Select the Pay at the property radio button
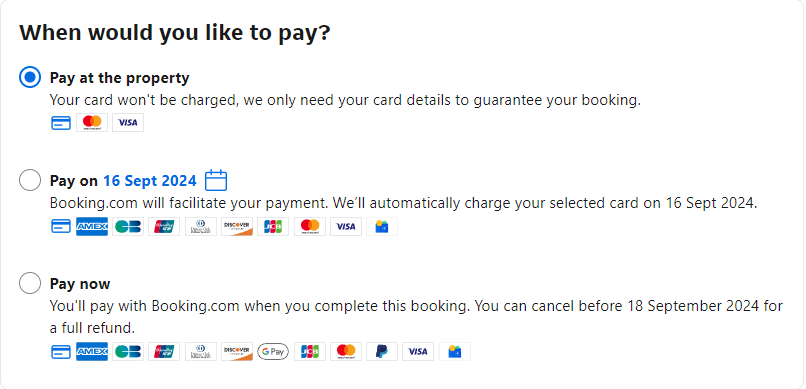Image resolution: width=806 pixels, height=389 pixels. tap(30, 78)
